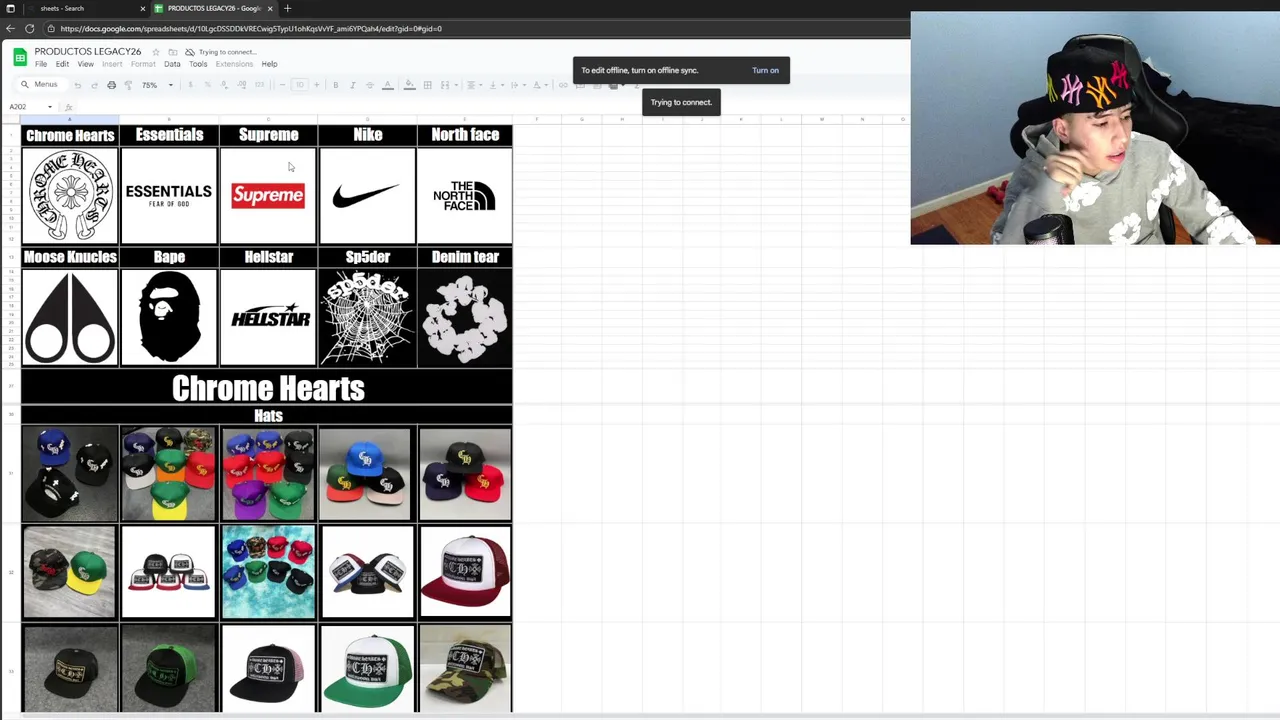
Task: Open the Text wrapping dropdown
Action: [518, 85]
